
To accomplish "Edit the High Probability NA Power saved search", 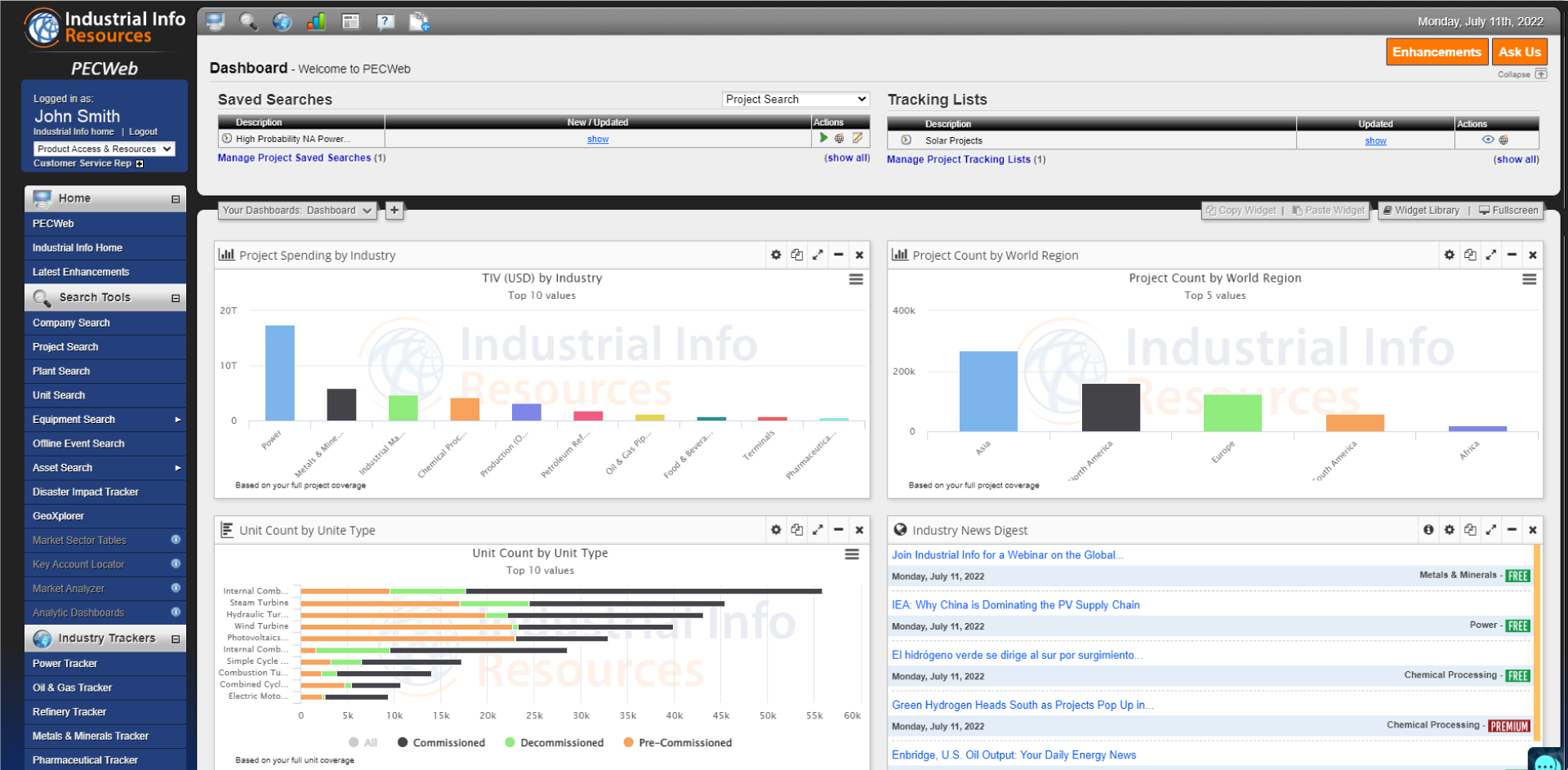I will pyautogui.click(x=857, y=138).
